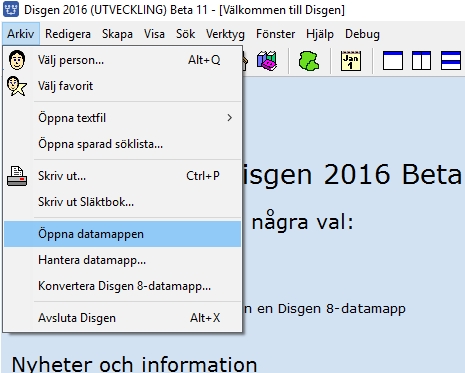Click the highlighted Öppna datamappen entry
465x373 pixels.
pos(122,234)
